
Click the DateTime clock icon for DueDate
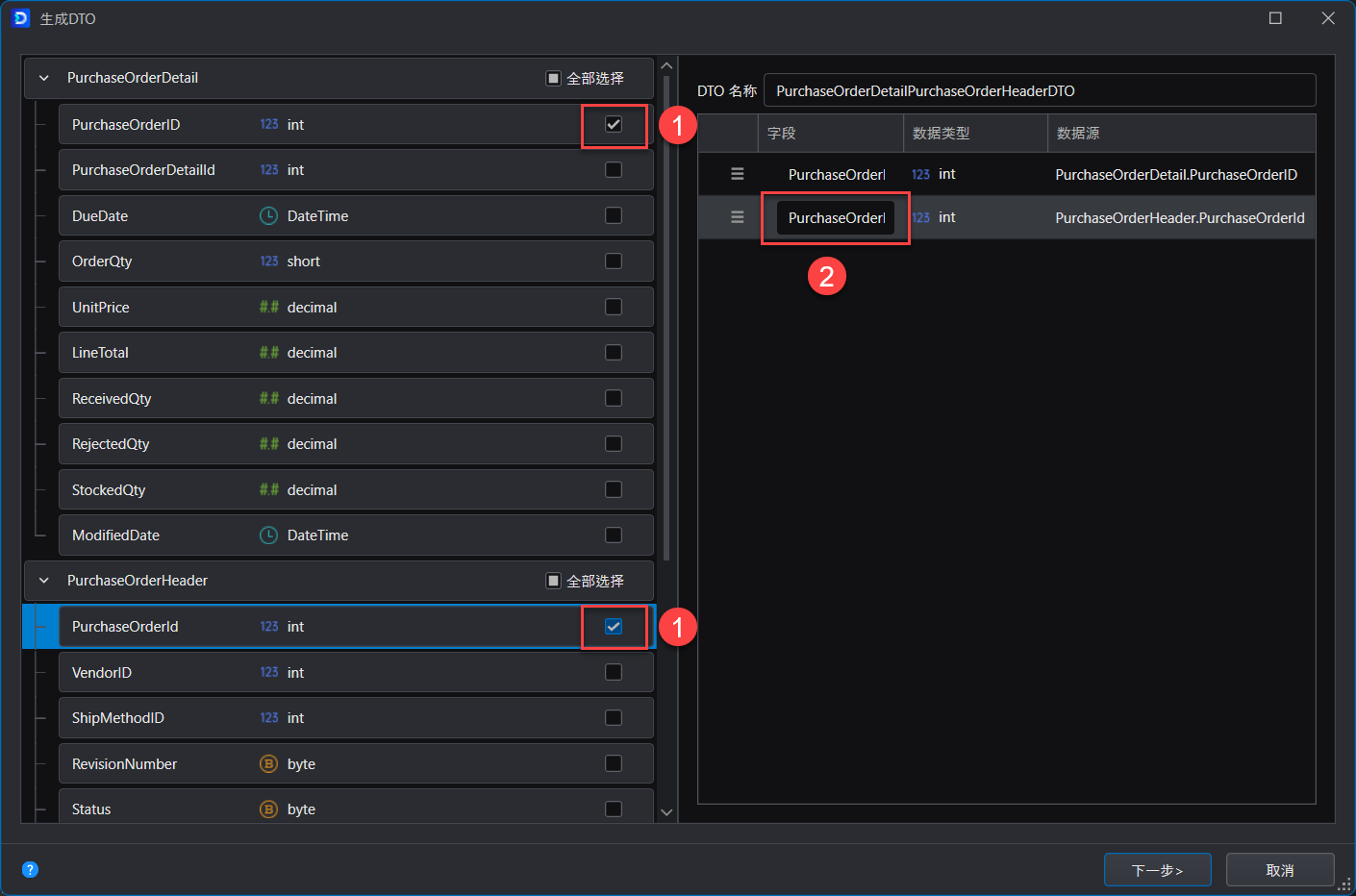(269, 216)
